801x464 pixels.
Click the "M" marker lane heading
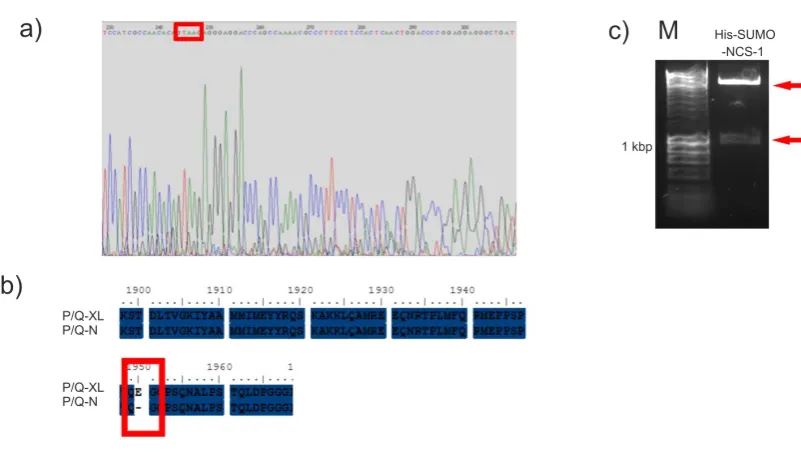tap(668, 31)
